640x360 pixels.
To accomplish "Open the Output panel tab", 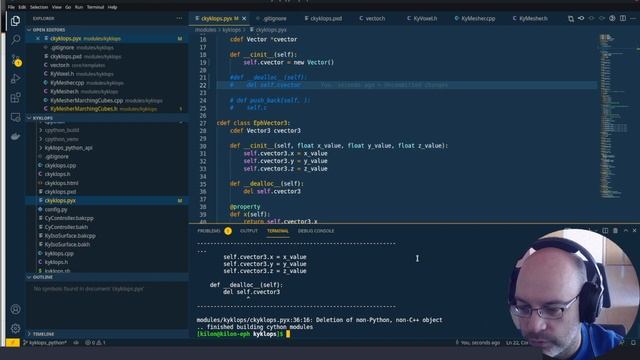I will [x=249, y=231].
